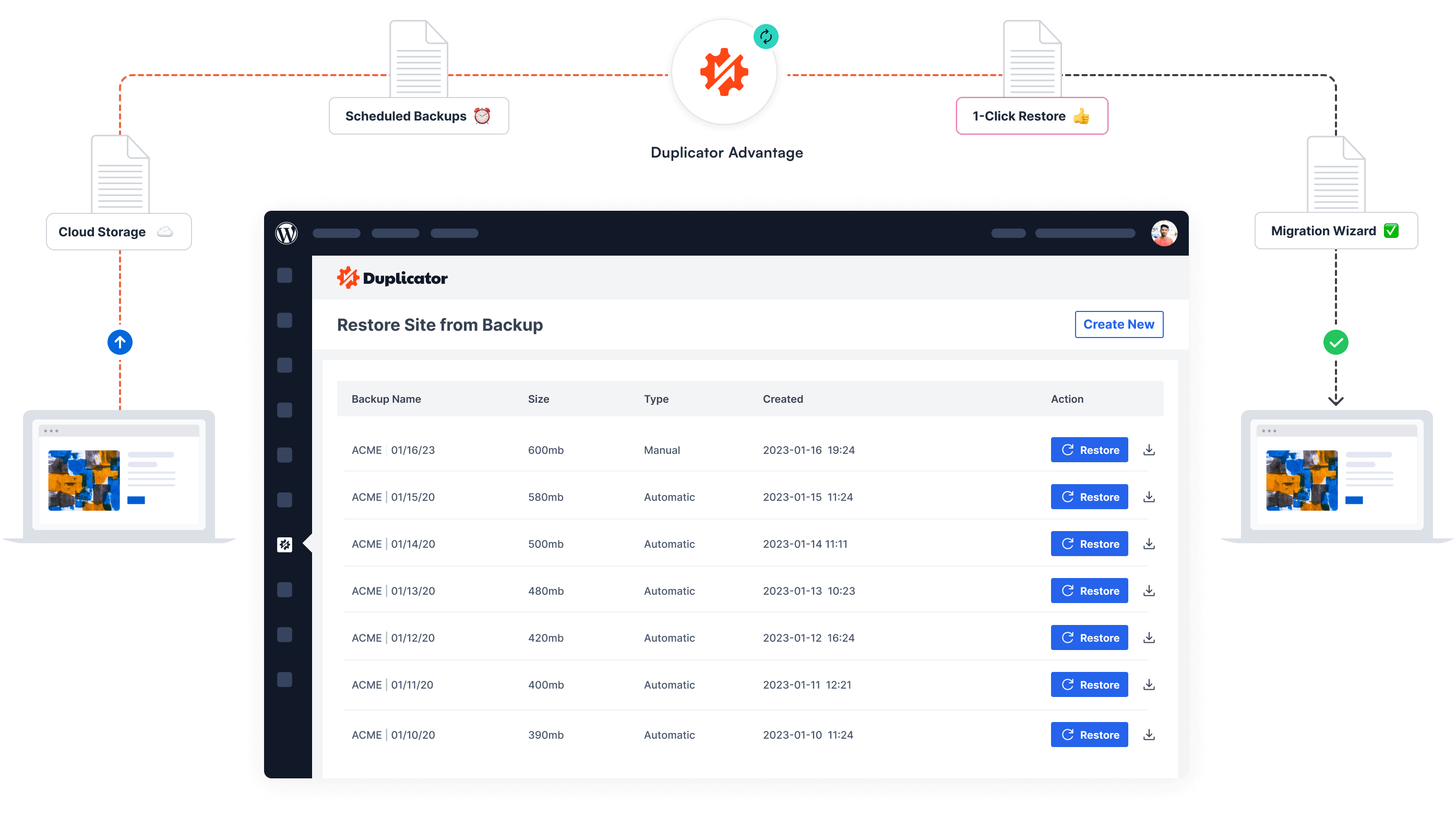Image resolution: width=1456 pixels, height=818 pixels.
Task: Click the WordPress logo in the top bar
Action: pyautogui.click(x=286, y=233)
